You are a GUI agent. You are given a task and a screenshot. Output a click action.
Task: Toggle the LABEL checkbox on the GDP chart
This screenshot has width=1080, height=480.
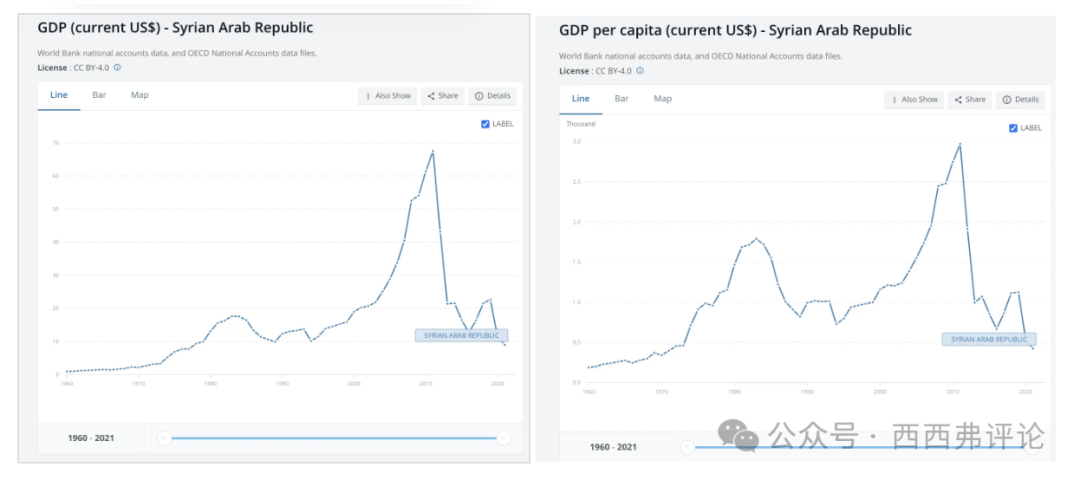485,124
